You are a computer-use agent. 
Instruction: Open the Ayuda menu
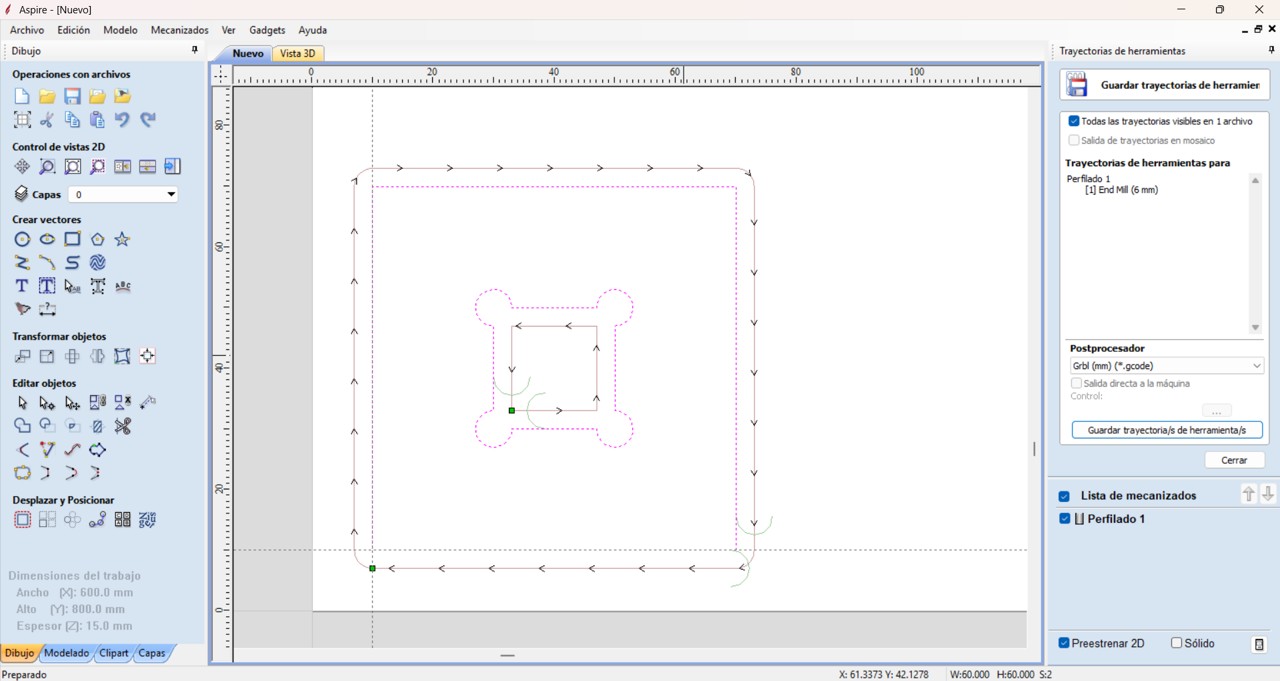[312, 30]
